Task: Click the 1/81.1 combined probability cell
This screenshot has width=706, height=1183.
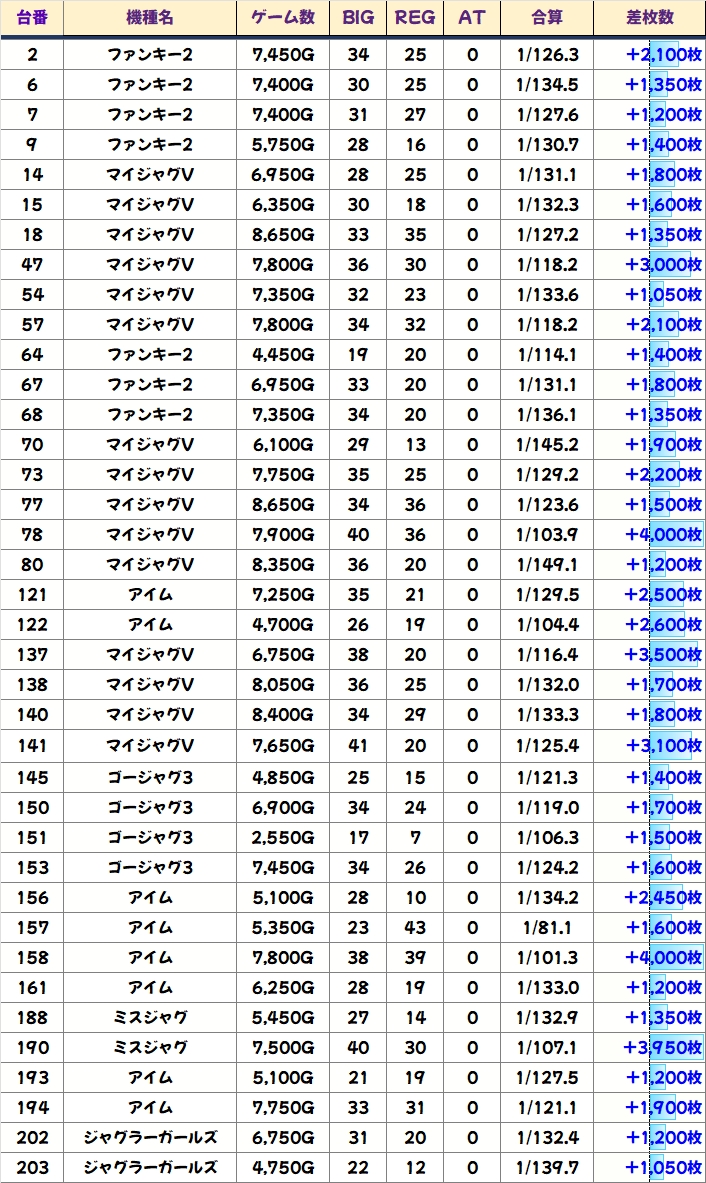Action: 547,928
